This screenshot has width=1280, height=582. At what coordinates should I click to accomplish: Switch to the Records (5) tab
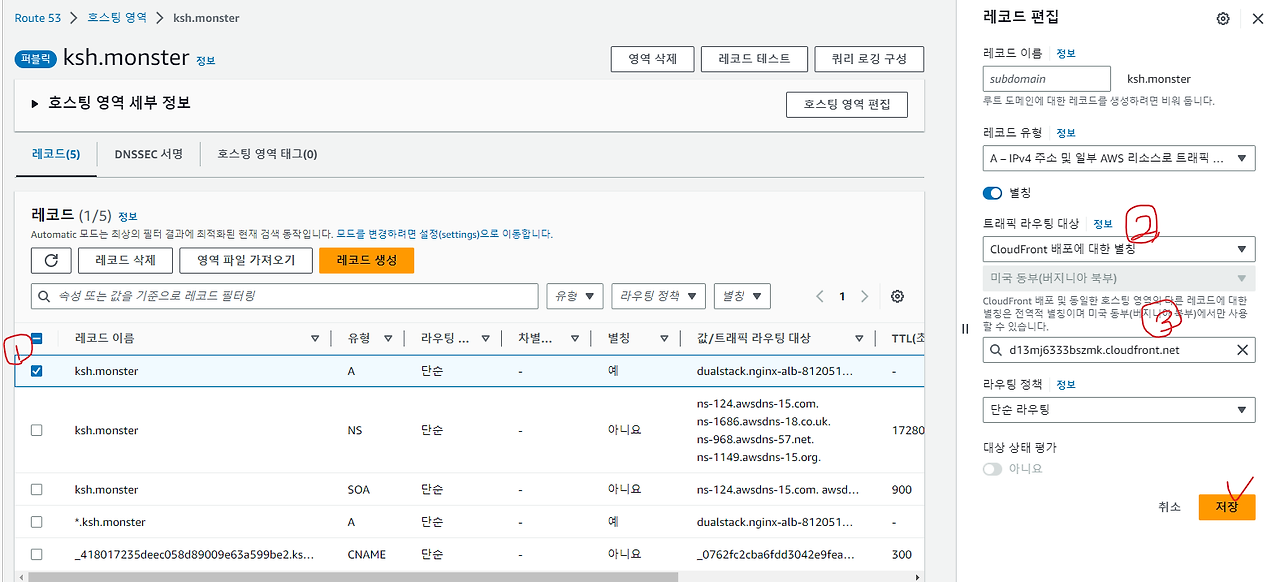[x=56, y=154]
